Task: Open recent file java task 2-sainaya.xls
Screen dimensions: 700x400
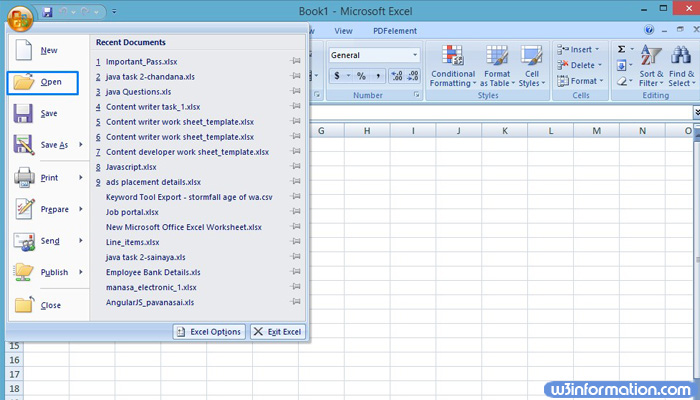Action: coord(146,258)
